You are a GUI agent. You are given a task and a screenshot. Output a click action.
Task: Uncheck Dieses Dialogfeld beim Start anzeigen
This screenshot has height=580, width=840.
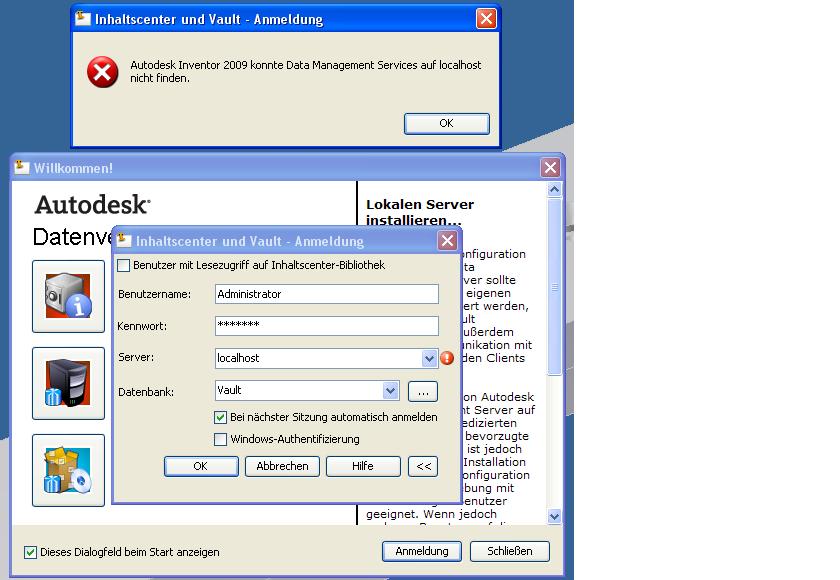[31, 552]
